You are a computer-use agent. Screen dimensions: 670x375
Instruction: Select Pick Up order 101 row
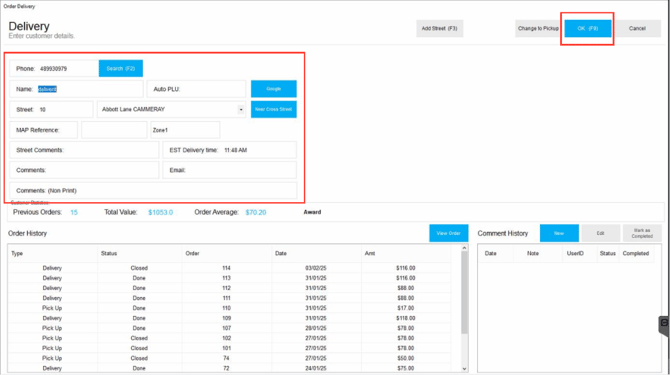point(229,348)
